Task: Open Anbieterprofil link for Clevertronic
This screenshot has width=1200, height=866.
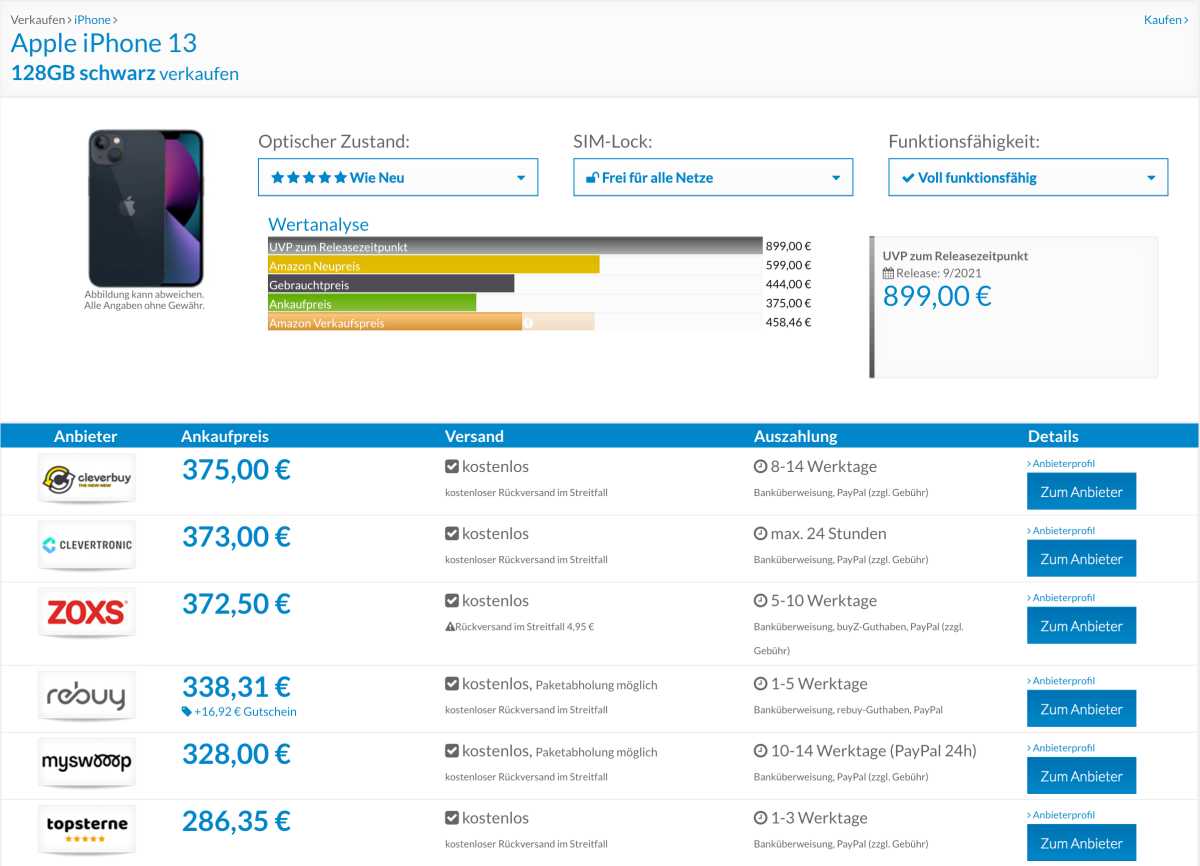Action: 1061,531
